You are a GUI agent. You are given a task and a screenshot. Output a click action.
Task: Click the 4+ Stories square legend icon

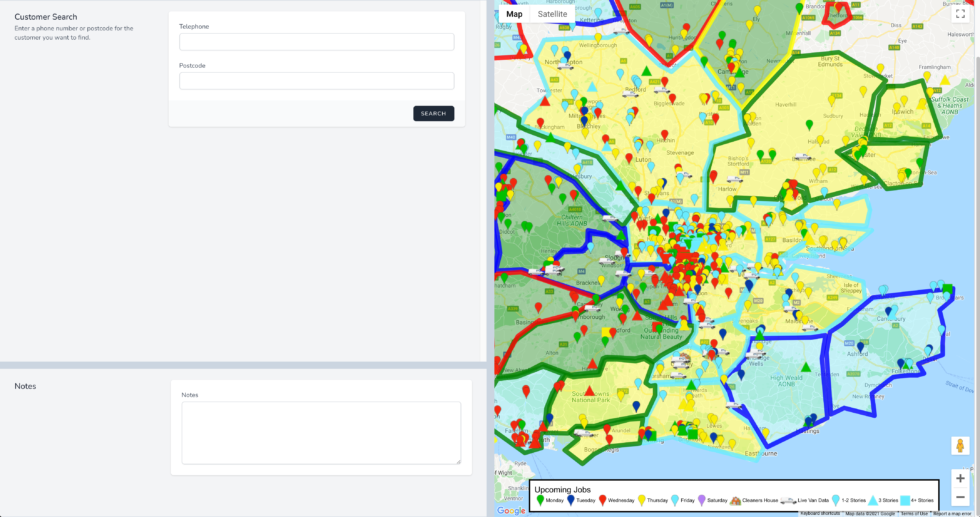(905, 500)
